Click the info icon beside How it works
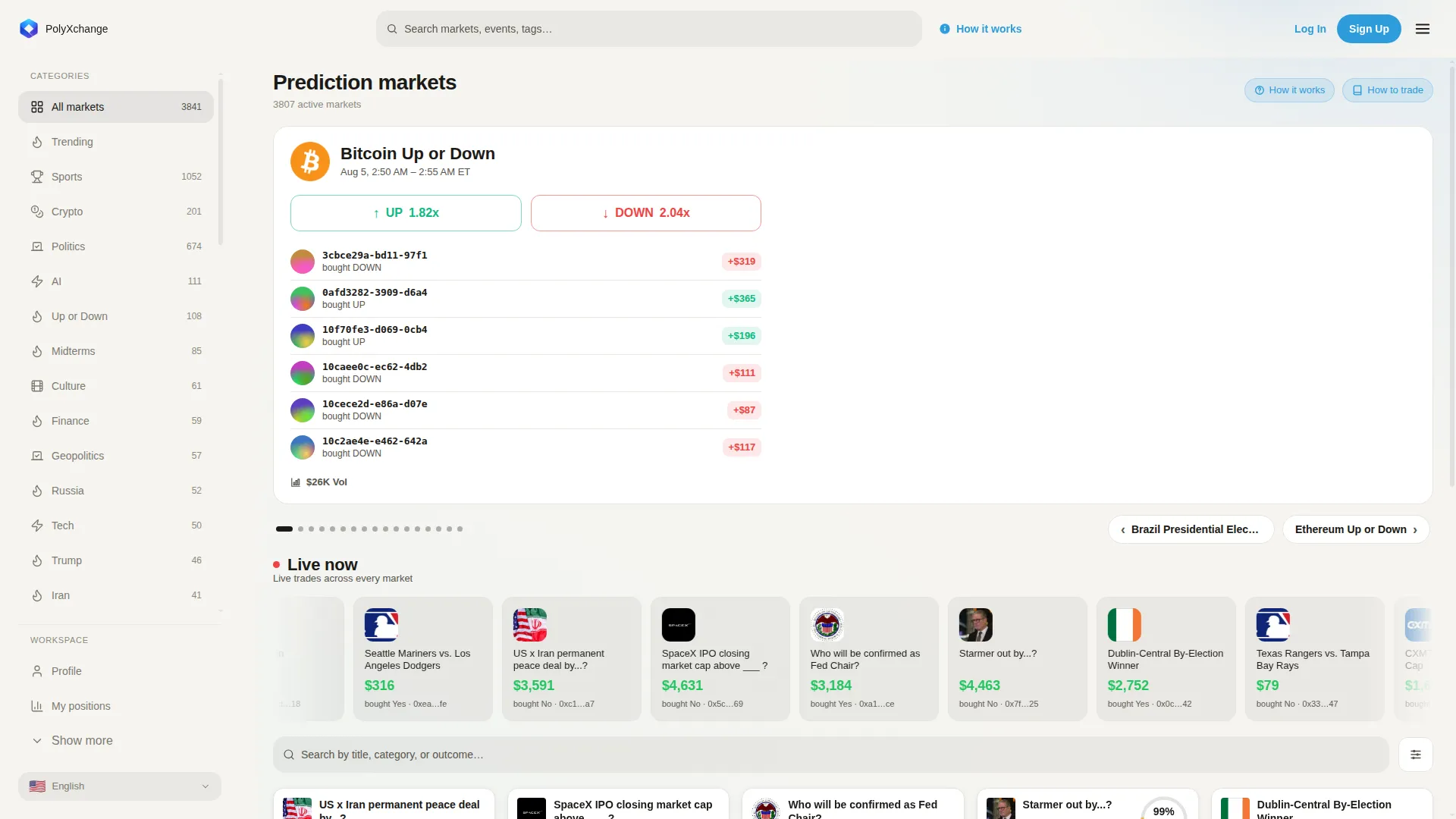The height and width of the screenshot is (819, 1456). [x=945, y=29]
